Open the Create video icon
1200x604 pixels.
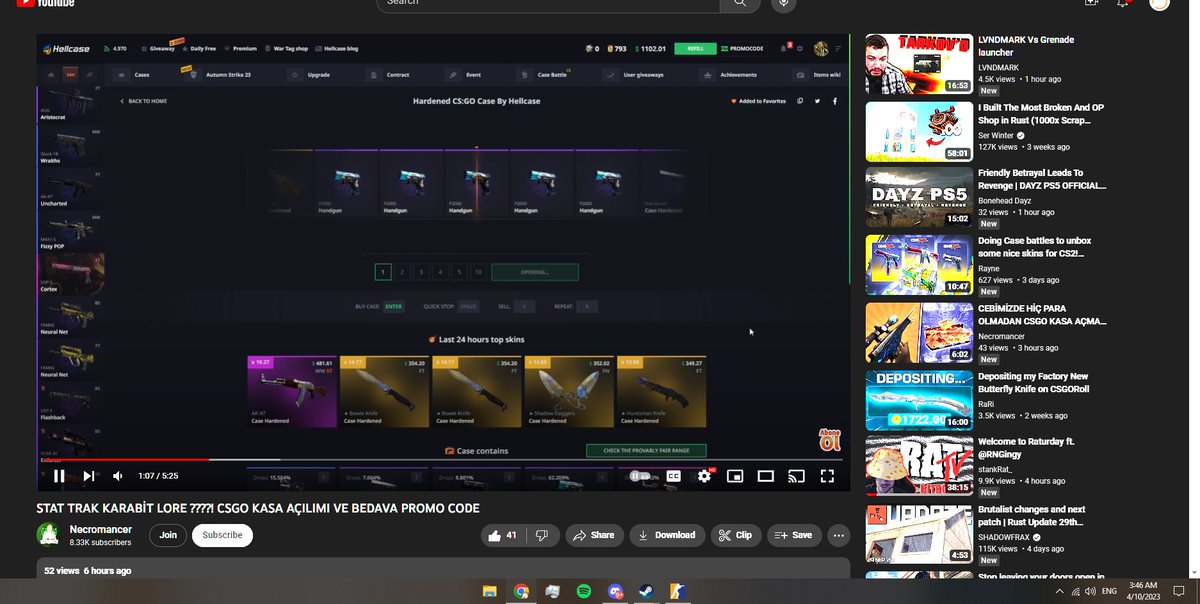coord(1091,3)
